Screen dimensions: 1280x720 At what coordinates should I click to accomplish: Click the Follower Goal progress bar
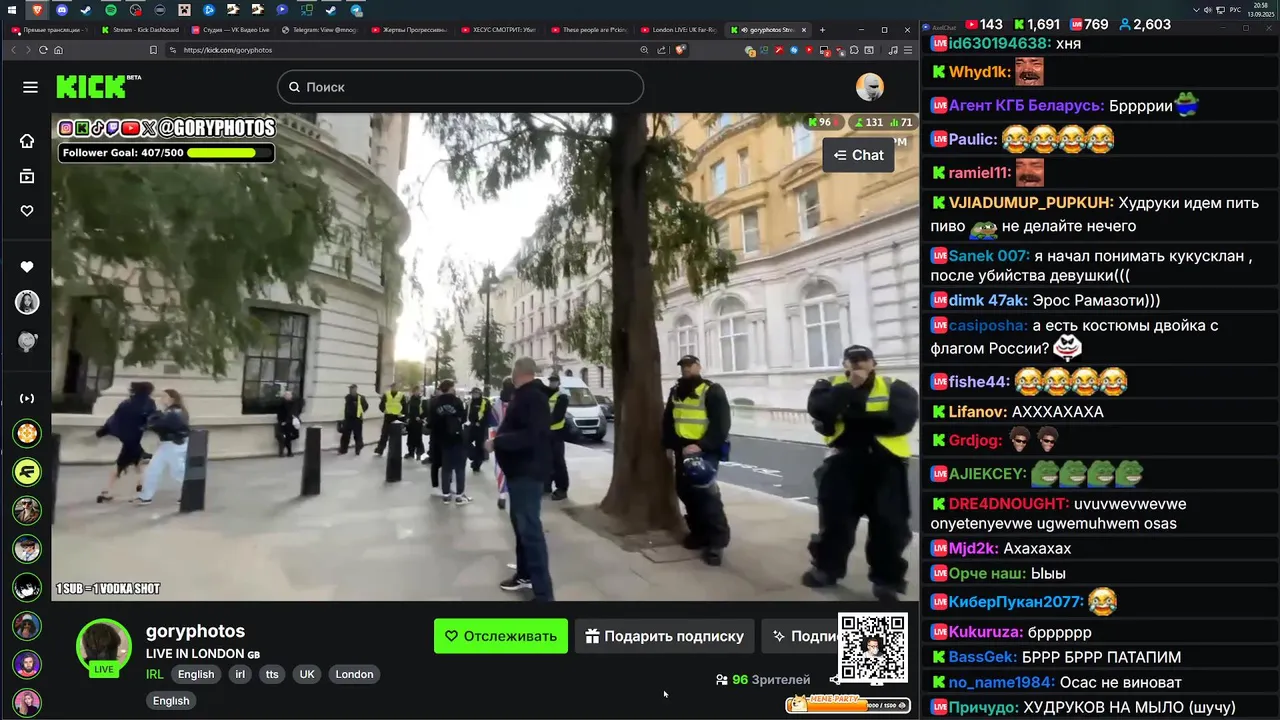point(166,153)
